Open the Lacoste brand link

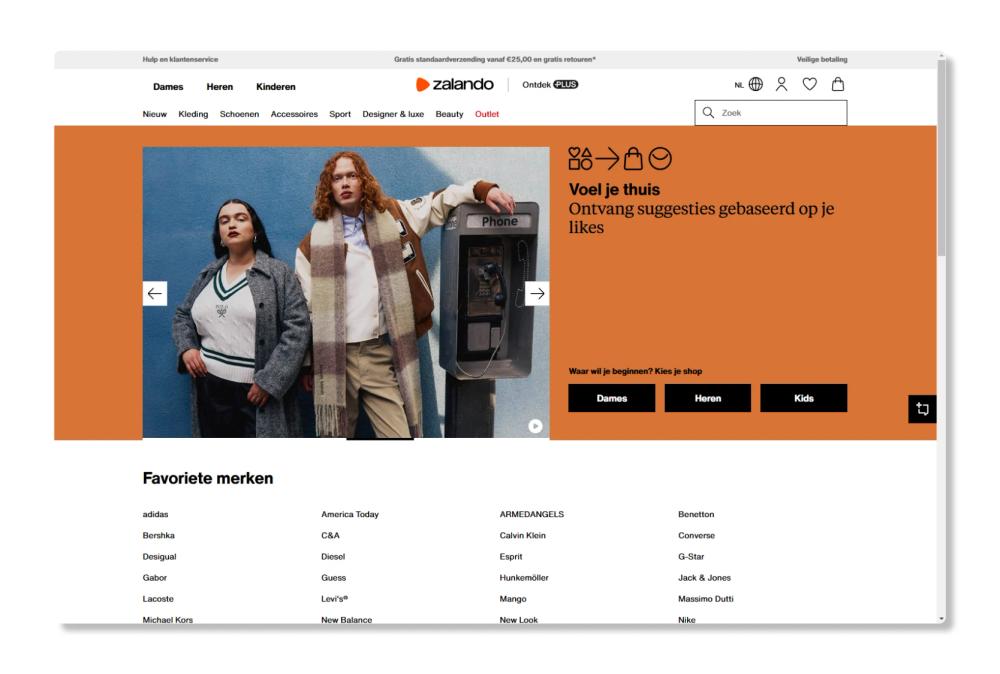tap(158, 599)
